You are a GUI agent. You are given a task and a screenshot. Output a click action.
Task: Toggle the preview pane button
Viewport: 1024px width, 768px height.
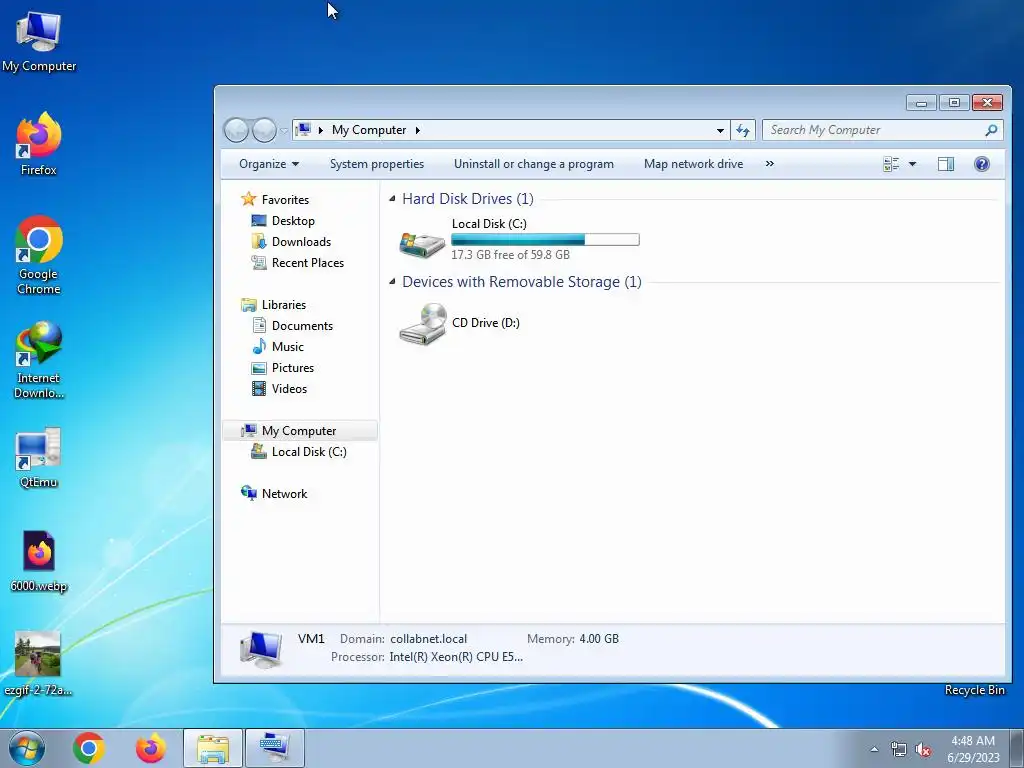946,164
